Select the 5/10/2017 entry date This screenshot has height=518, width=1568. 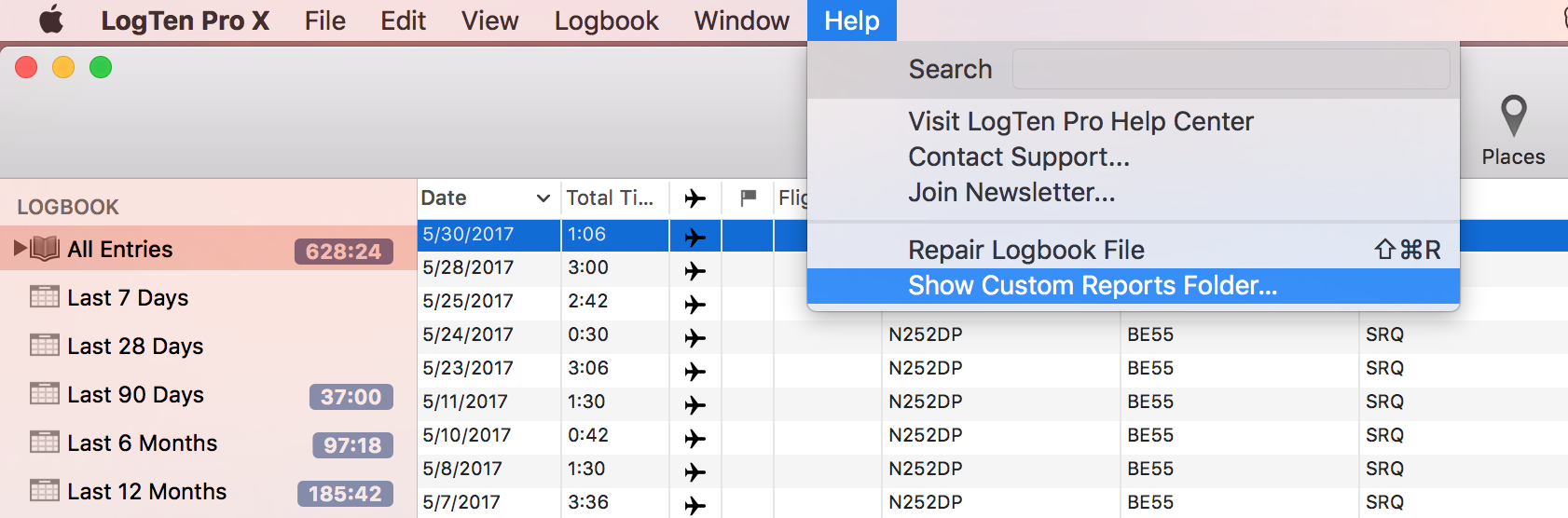click(466, 435)
